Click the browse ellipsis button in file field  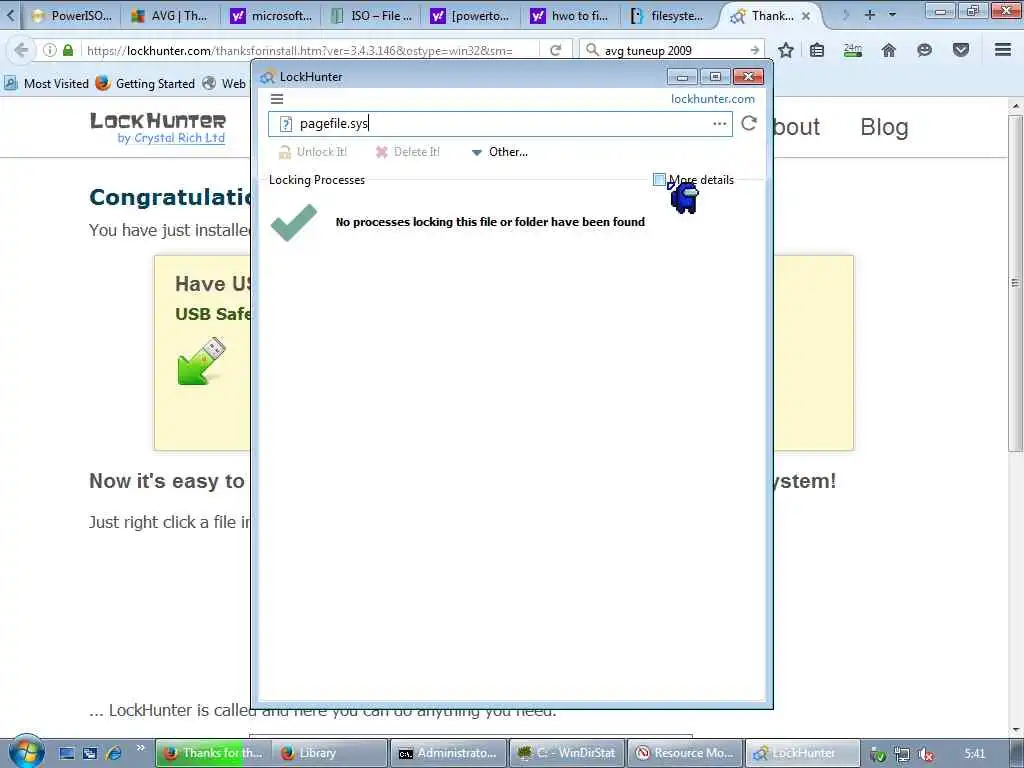(719, 123)
